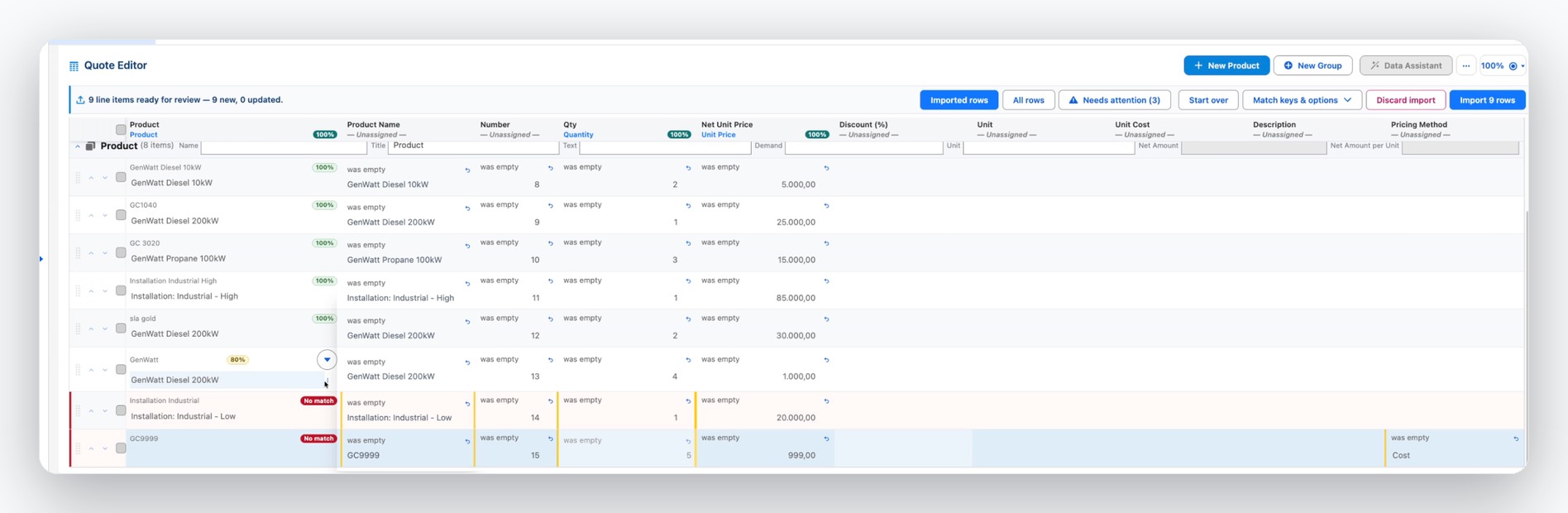
Task: Click Start over button
Action: point(1207,100)
